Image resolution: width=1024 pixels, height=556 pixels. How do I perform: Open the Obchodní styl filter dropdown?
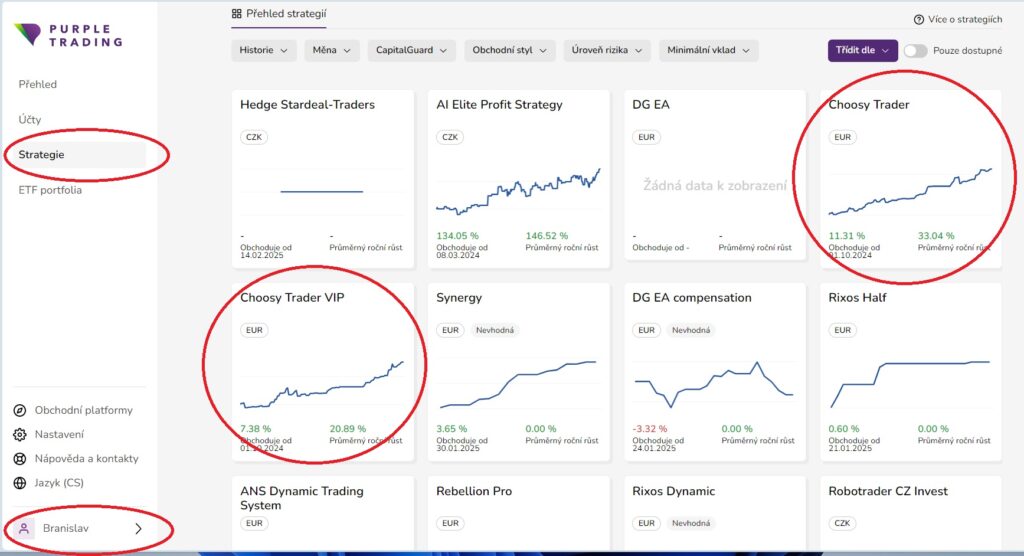pos(509,50)
